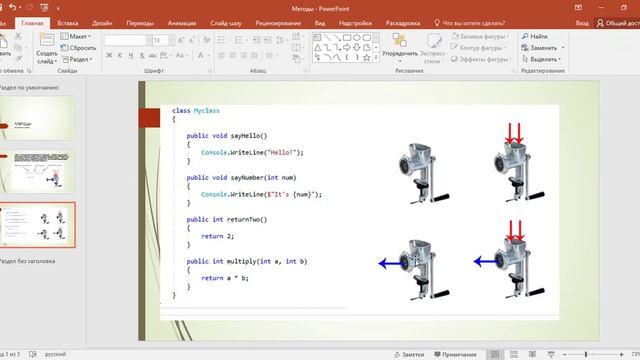
Task: Click the Cut scissors icon
Action: click(18, 36)
